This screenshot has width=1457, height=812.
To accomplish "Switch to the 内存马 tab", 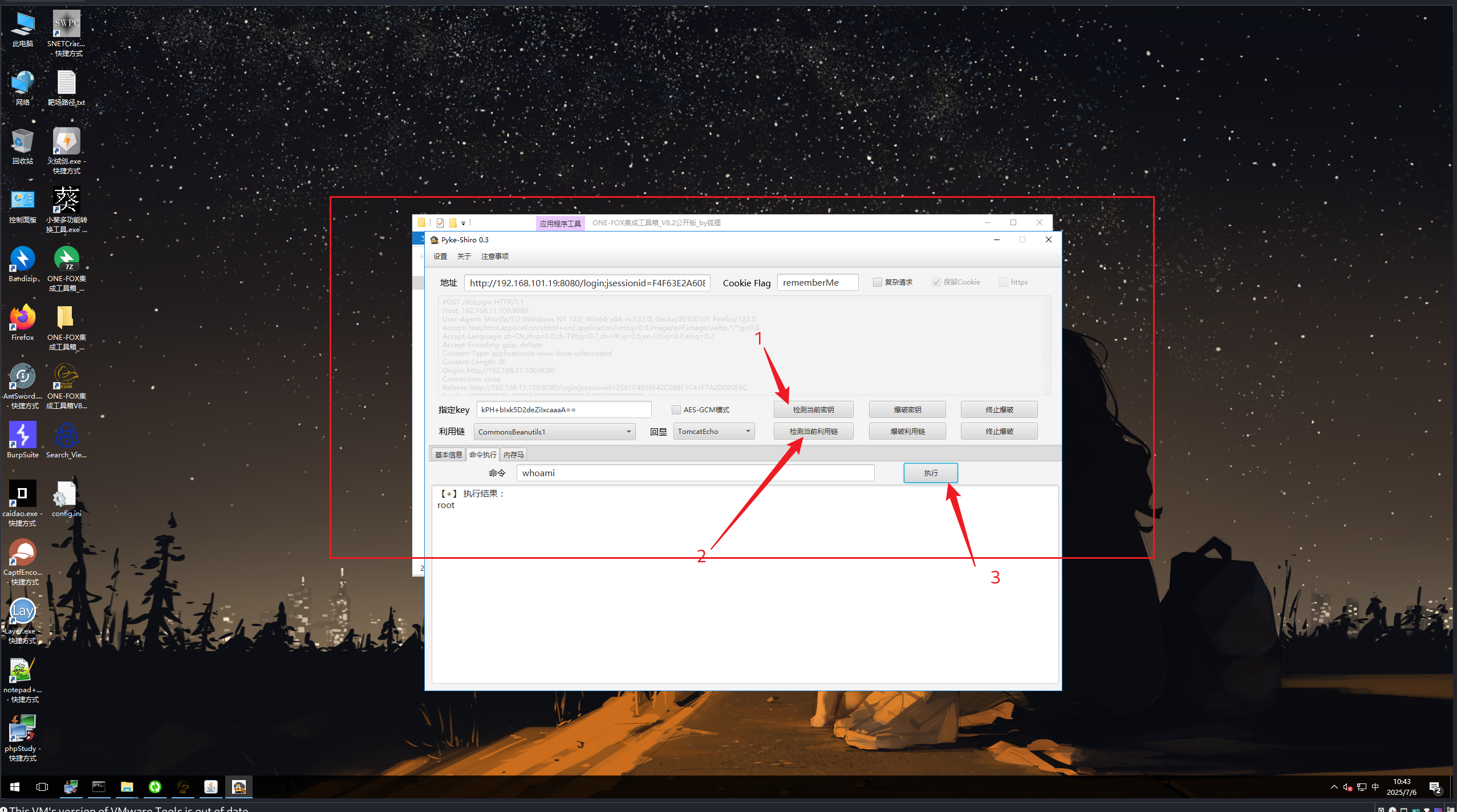I will [513, 454].
